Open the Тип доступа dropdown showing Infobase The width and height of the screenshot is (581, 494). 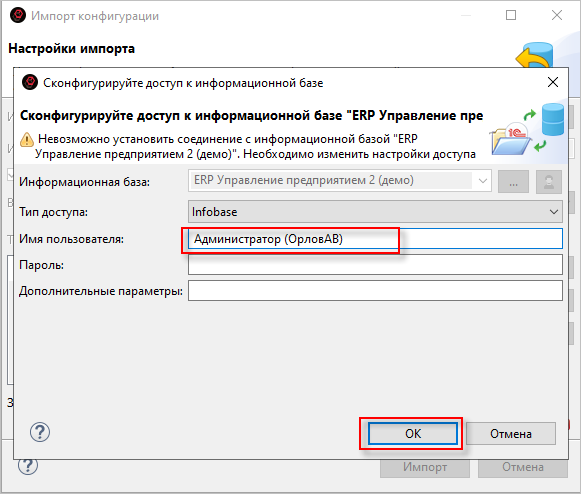[375, 212]
